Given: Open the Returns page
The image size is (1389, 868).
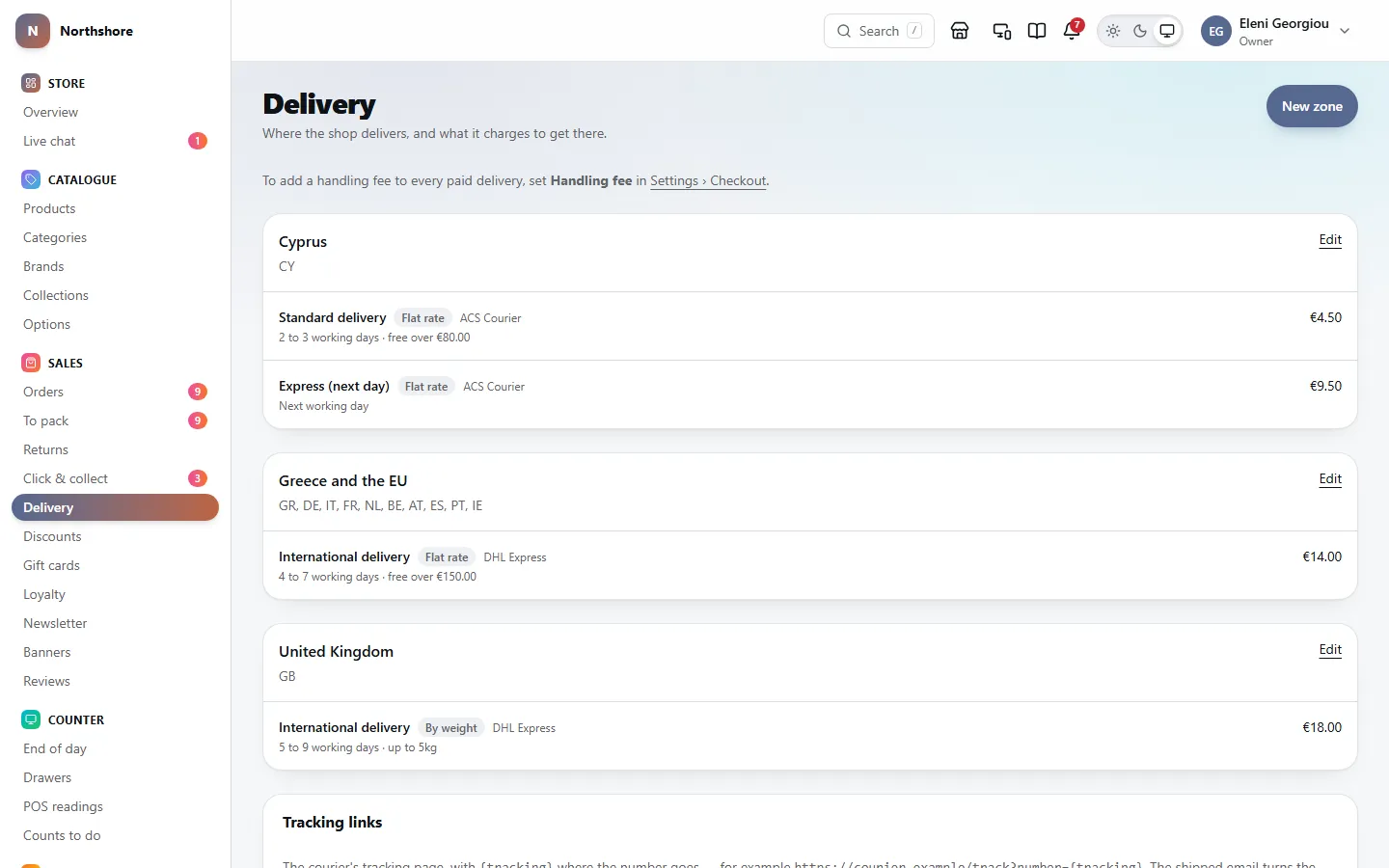Looking at the screenshot, I should (115, 449).
